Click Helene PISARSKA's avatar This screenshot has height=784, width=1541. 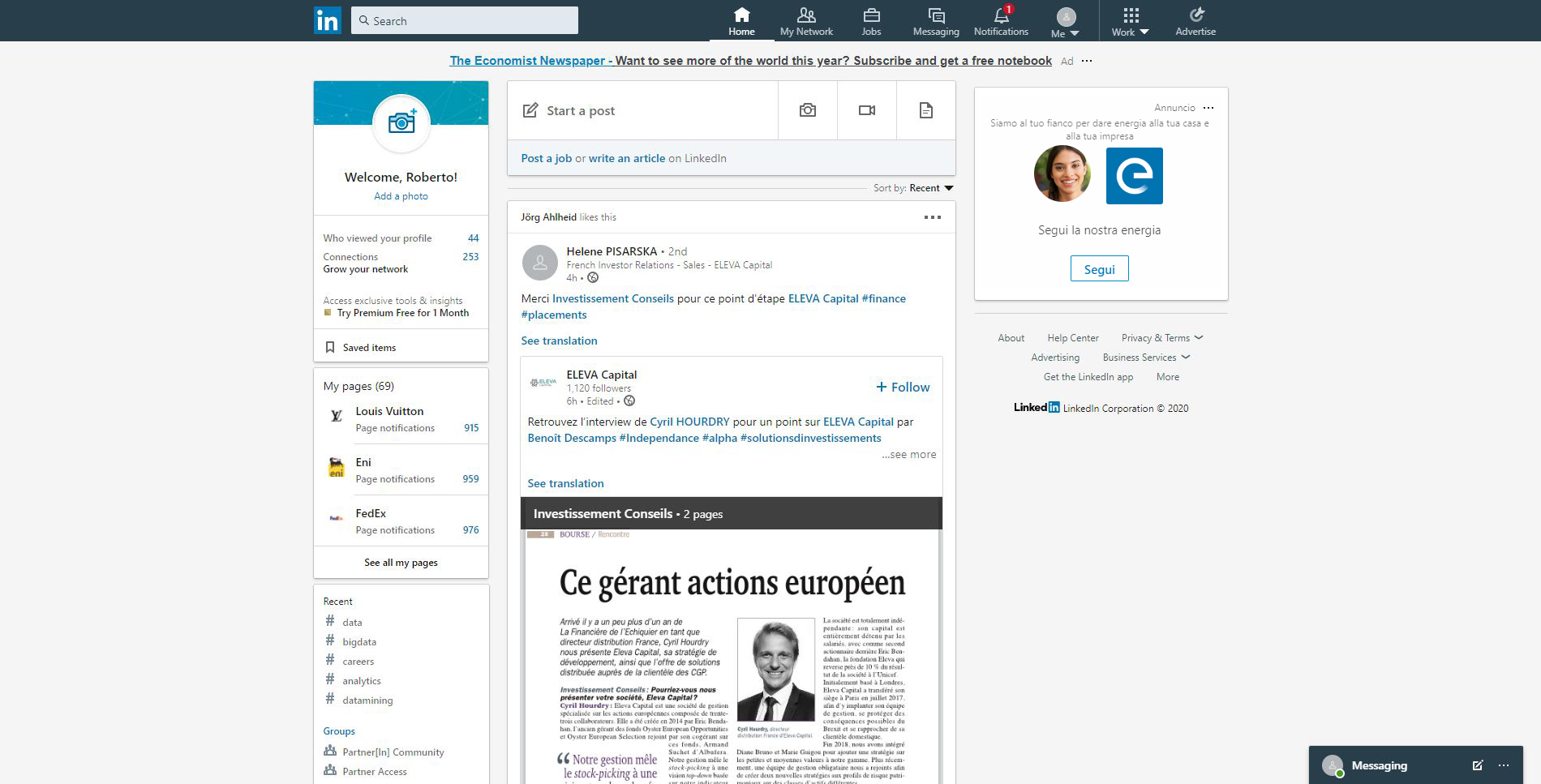point(540,263)
